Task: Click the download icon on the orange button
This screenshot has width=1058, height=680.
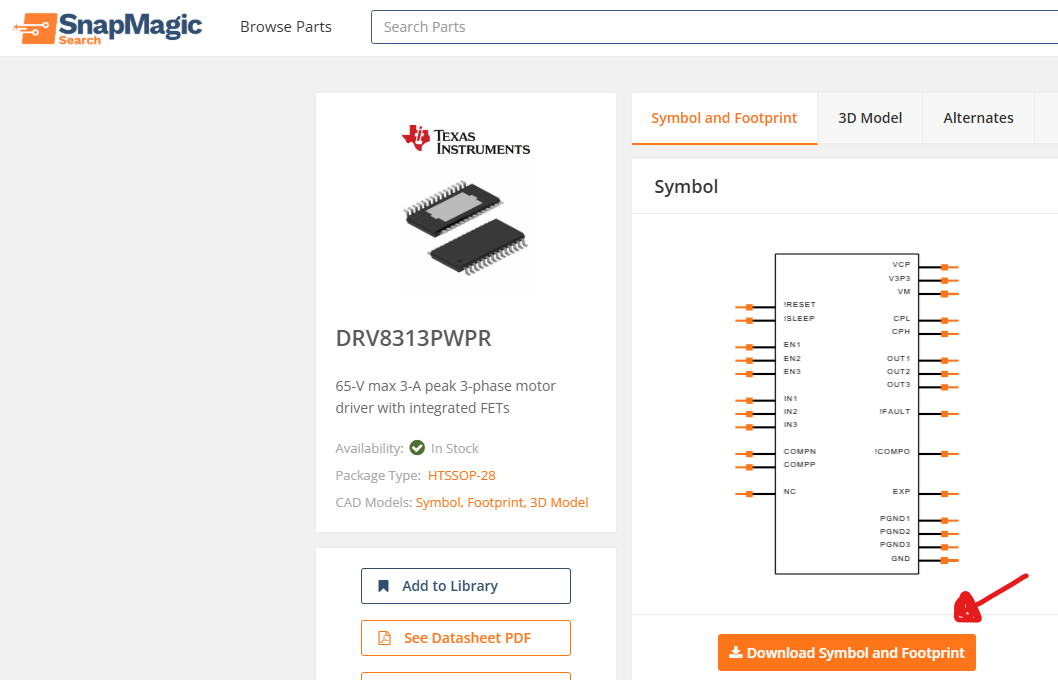Action: (735, 652)
